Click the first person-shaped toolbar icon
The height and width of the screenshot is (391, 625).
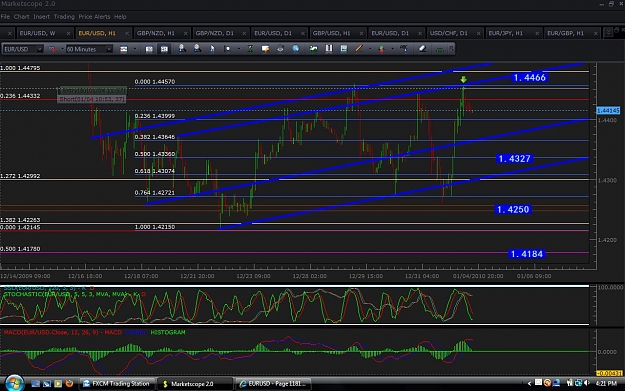182,49
